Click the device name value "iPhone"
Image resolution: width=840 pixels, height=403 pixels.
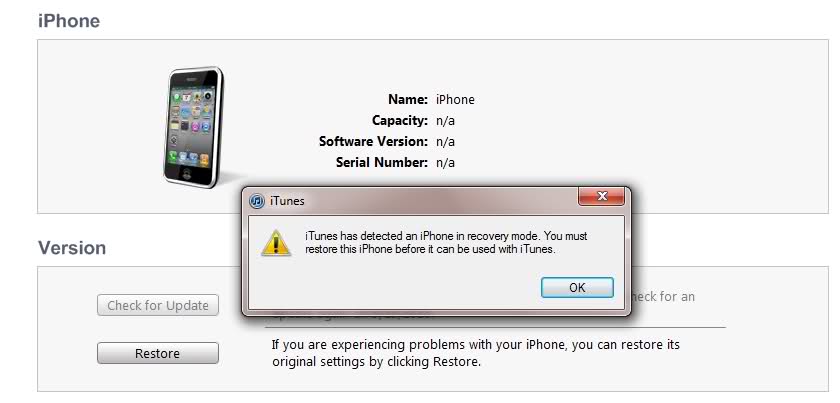(455, 100)
